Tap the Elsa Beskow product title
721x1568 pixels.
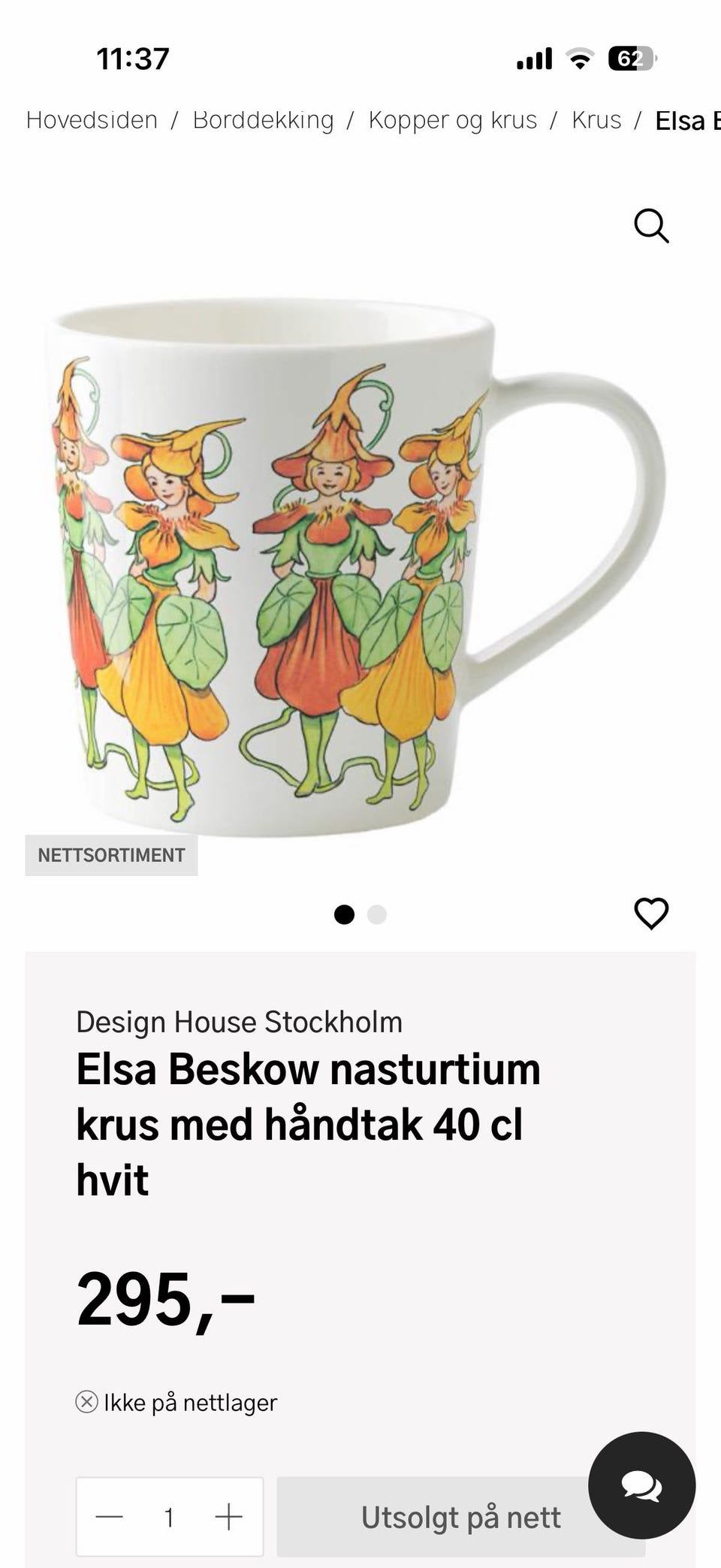coord(308,1124)
